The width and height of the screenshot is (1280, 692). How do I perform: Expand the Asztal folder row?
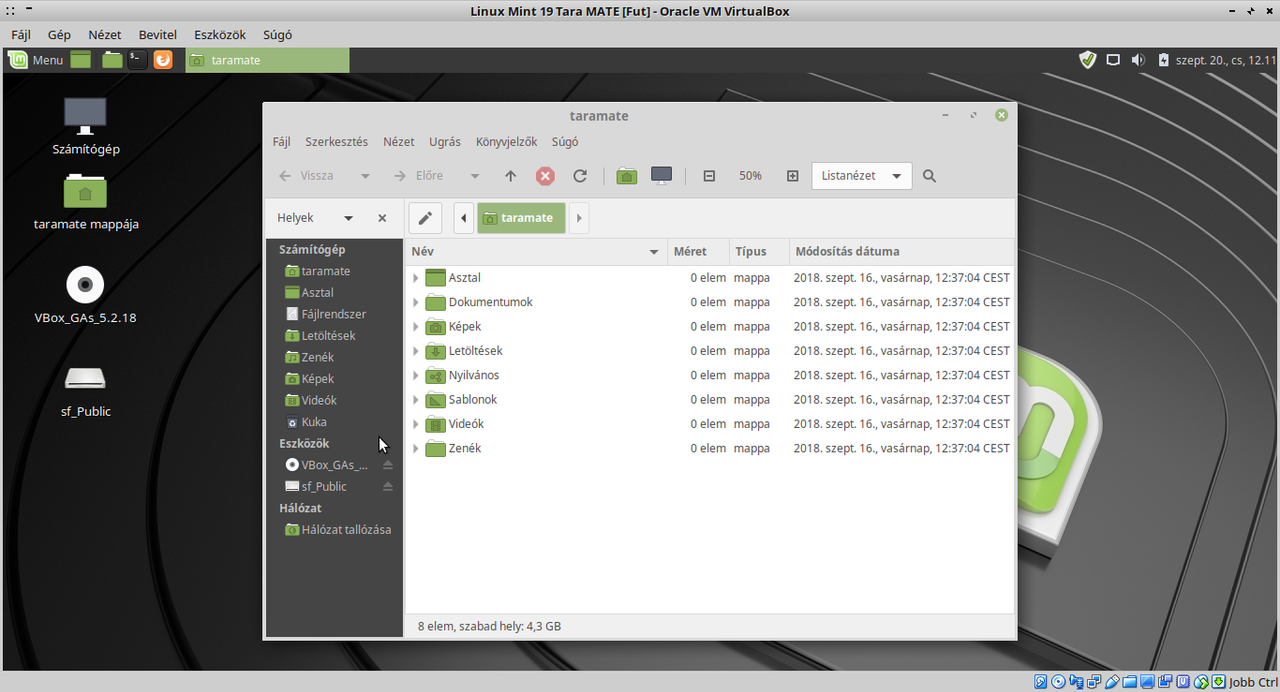pos(415,278)
